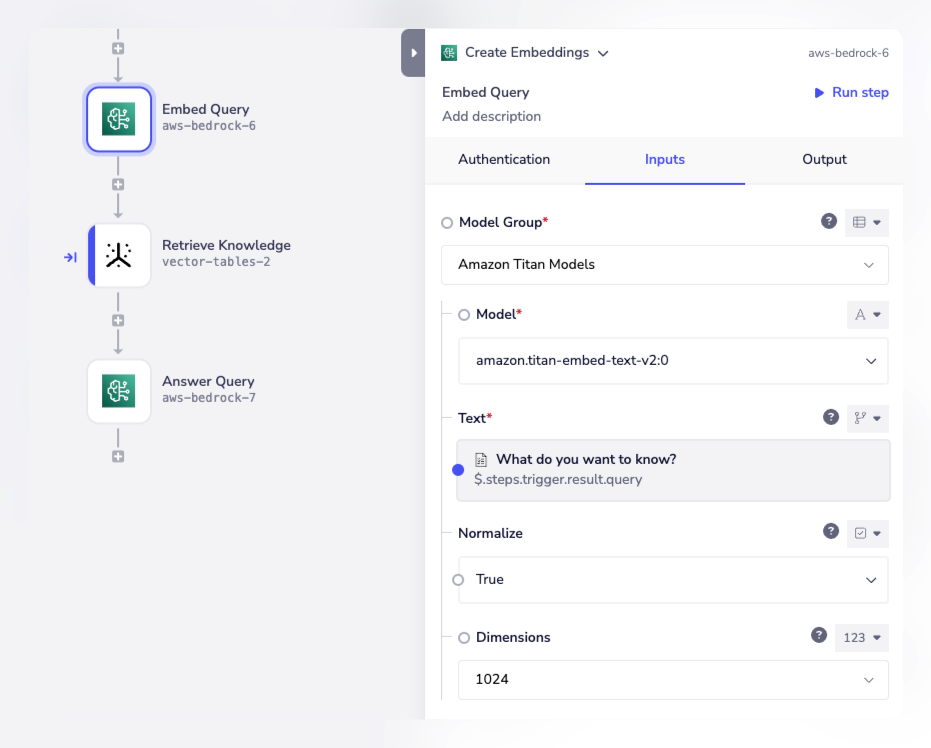Add step between Embed Query and Retrieve Knowledge

tap(118, 185)
